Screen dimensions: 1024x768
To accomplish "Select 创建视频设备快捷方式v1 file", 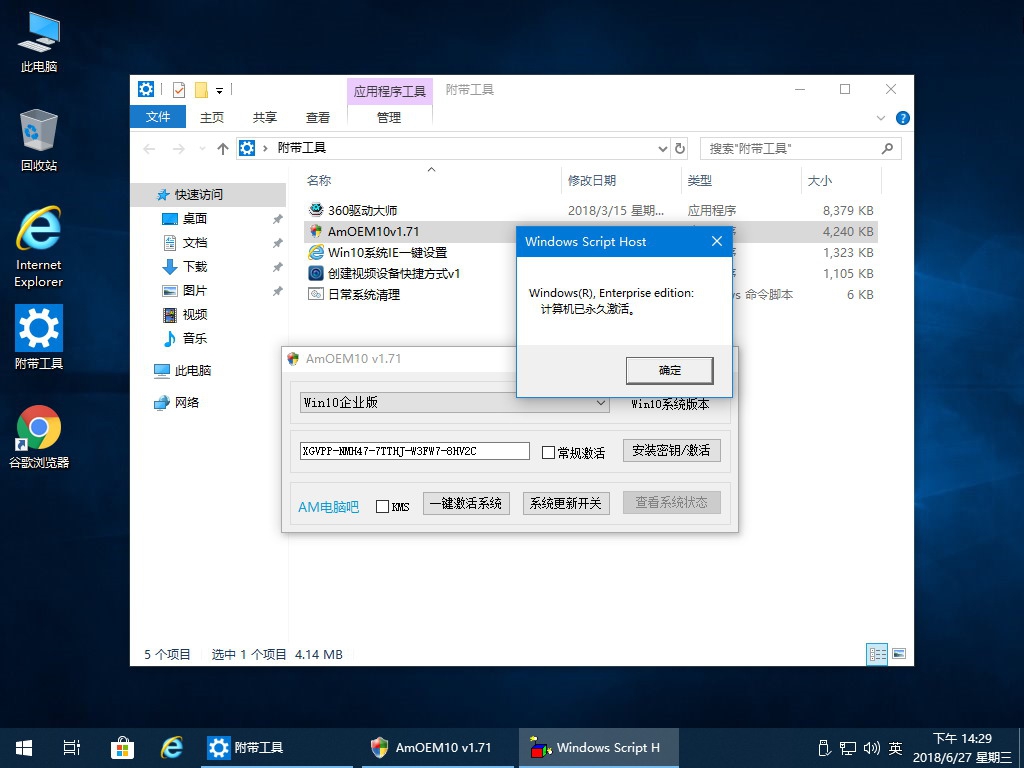I will [x=394, y=273].
